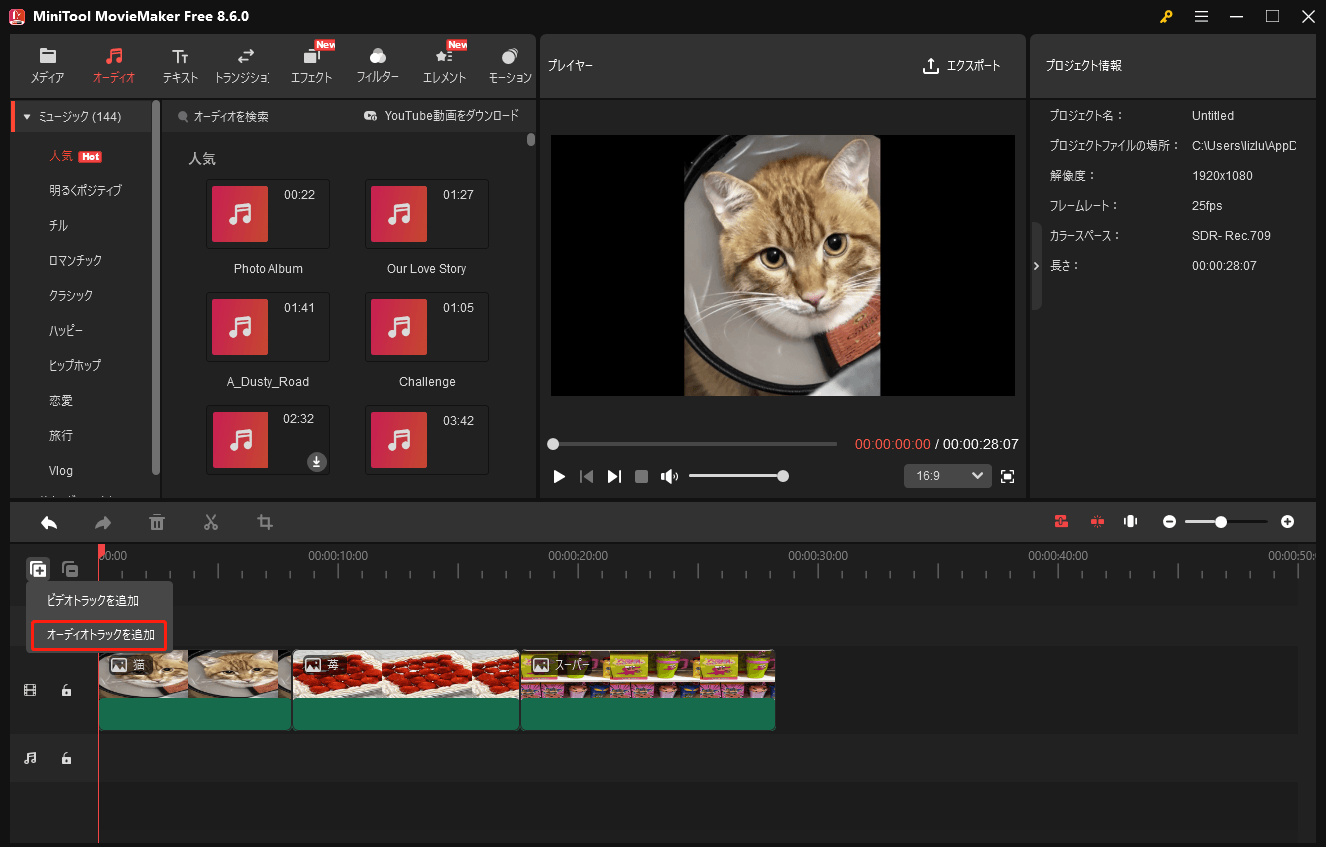Select the Photo Album music thumbnail

pyautogui.click(x=240, y=214)
